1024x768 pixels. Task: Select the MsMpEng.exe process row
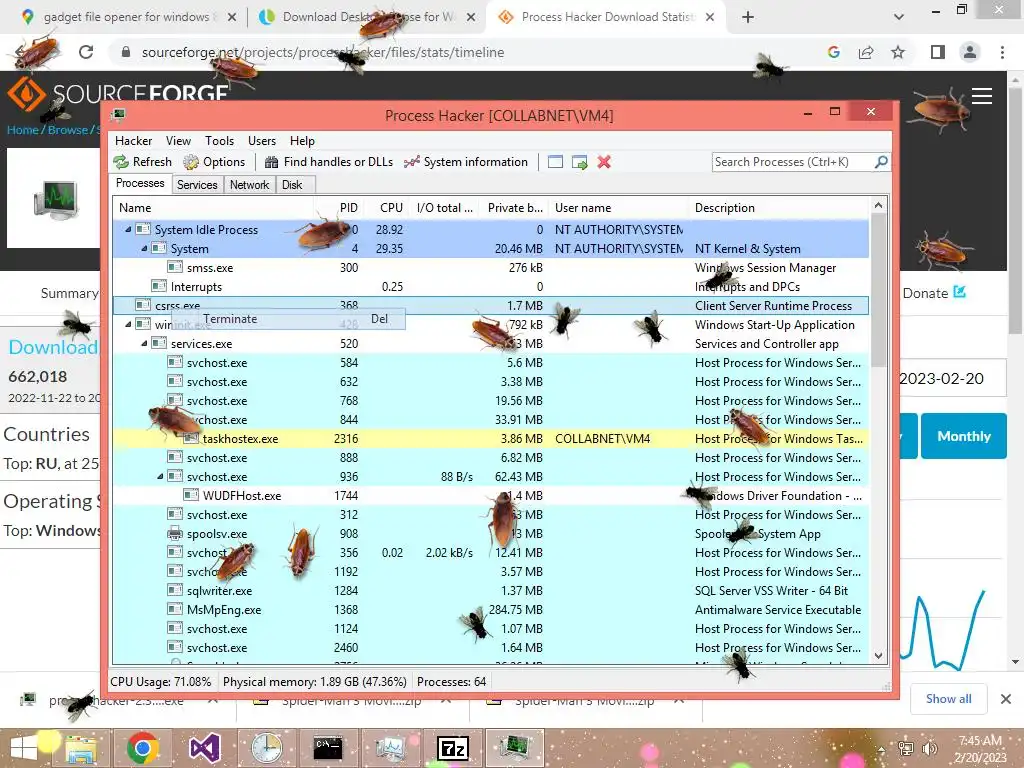click(490, 609)
